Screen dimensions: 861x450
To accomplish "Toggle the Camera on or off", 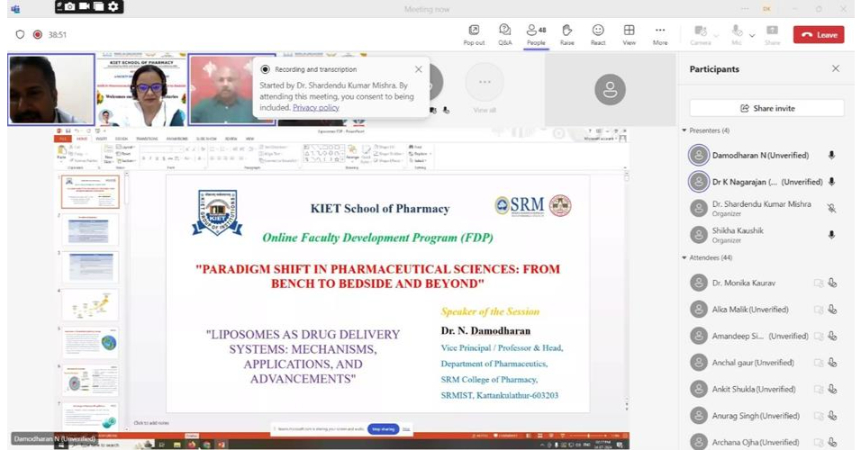I will [700, 35].
